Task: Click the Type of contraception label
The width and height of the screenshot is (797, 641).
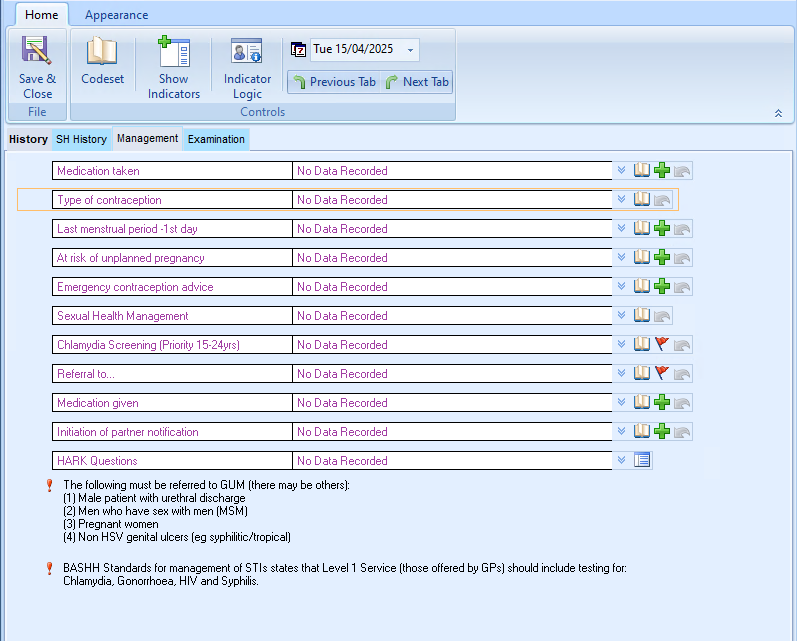Action: pyautogui.click(x=109, y=200)
